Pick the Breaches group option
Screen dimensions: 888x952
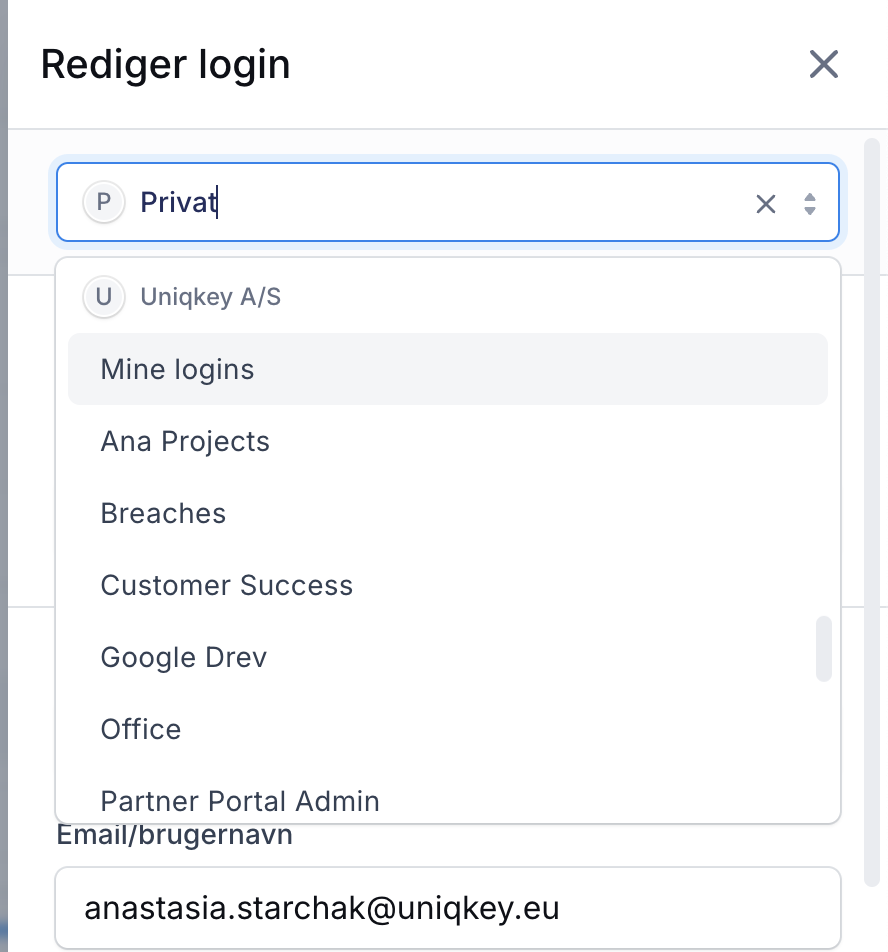(x=448, y=514)
